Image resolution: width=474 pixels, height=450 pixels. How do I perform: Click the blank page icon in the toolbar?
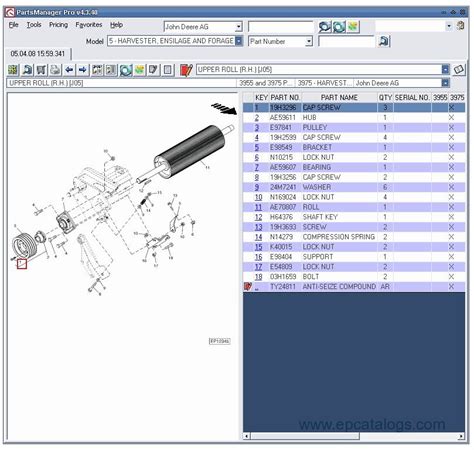click(x=168, y=70)
